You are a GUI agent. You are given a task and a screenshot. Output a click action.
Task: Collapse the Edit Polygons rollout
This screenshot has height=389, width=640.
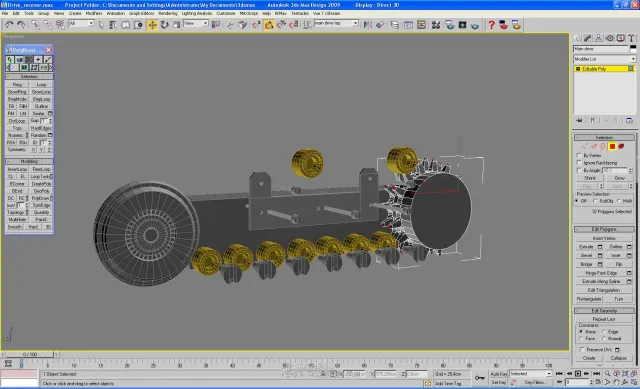(x=604, y=229)
